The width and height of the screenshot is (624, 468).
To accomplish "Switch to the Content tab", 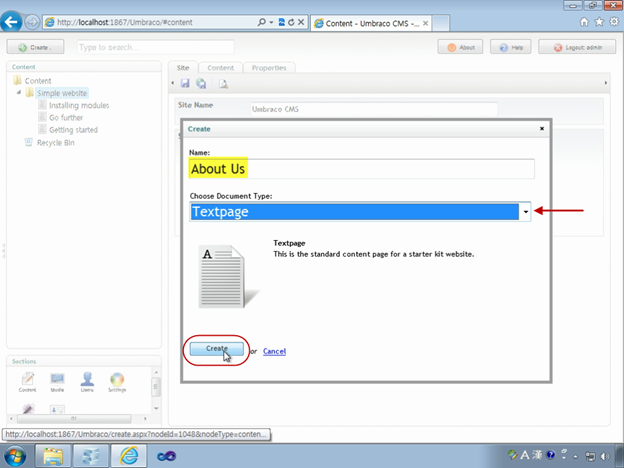I will 220,68.
